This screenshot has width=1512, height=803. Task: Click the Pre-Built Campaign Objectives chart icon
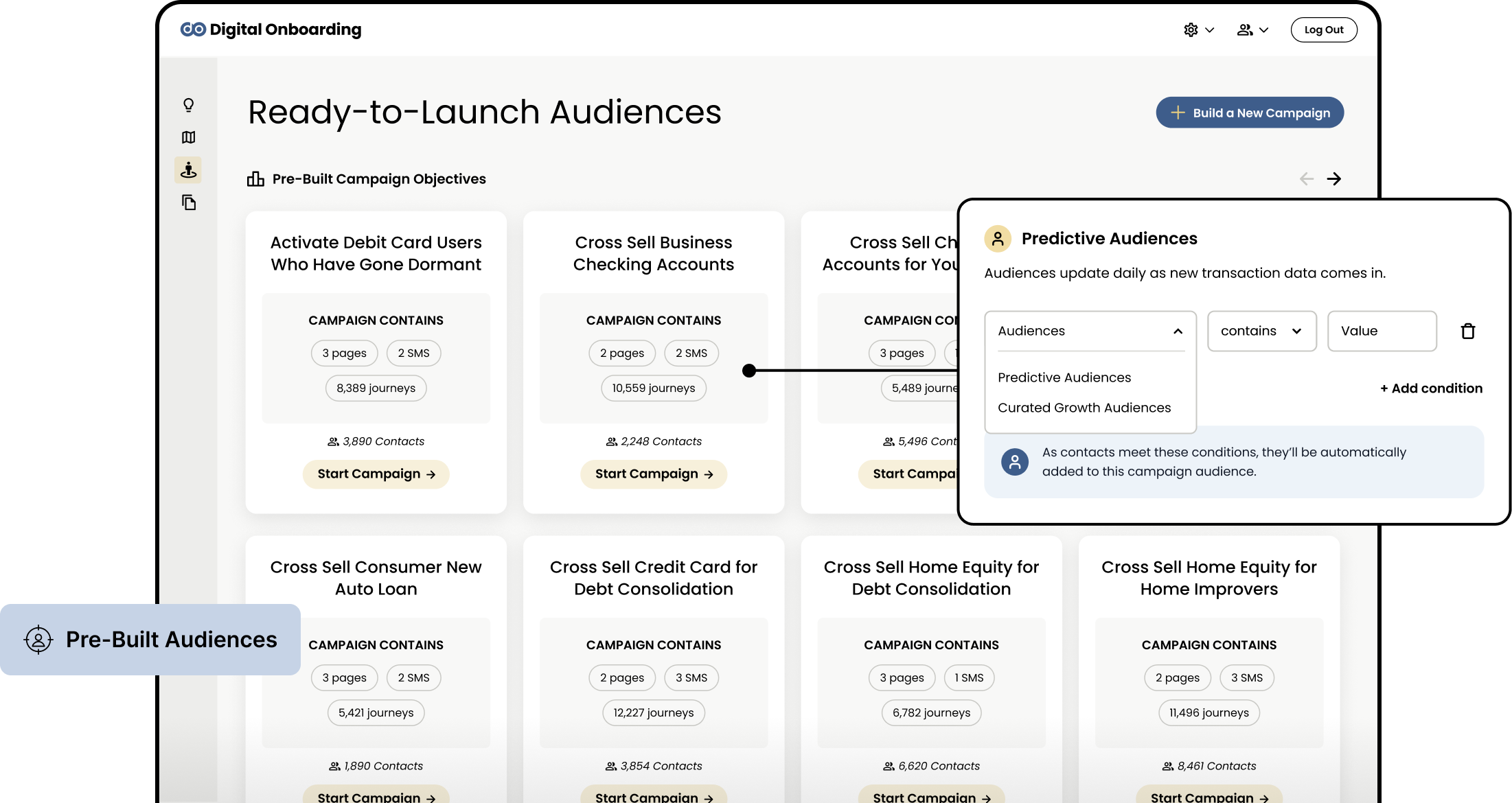(255, 178)
